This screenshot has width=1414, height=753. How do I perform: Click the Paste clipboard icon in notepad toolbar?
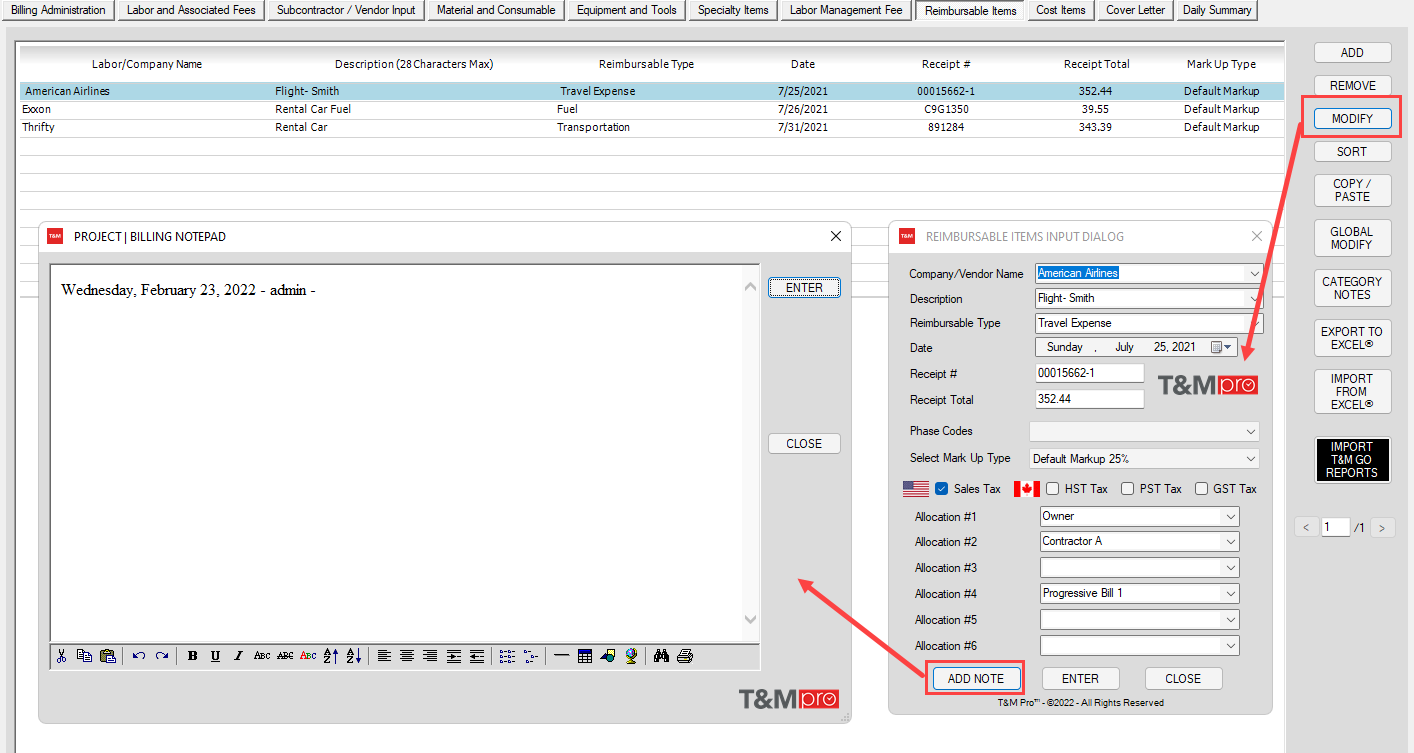pos(108,656)
